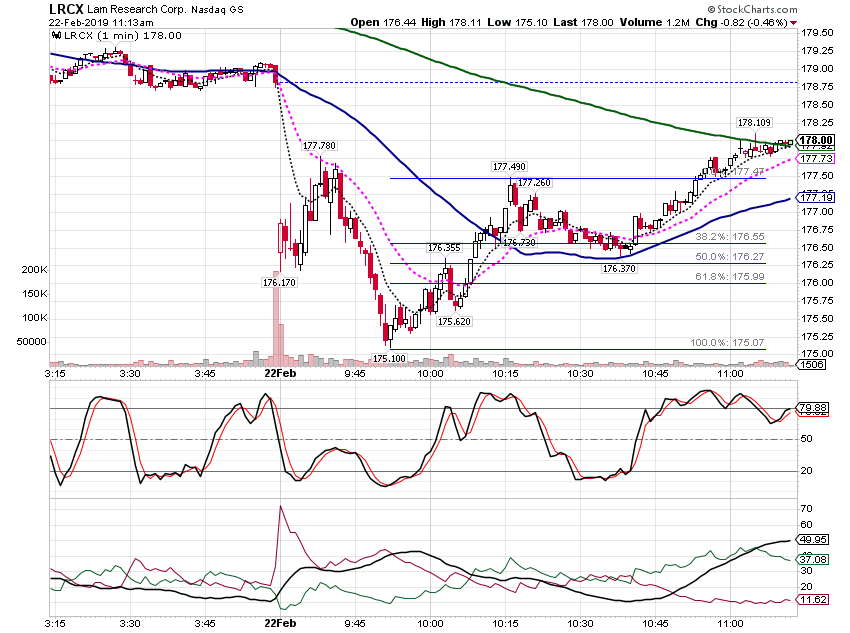Click the 178.109 session high annotation
This screenshot has height=633, width=850.
pyautogui.click(x=754, y=122)
